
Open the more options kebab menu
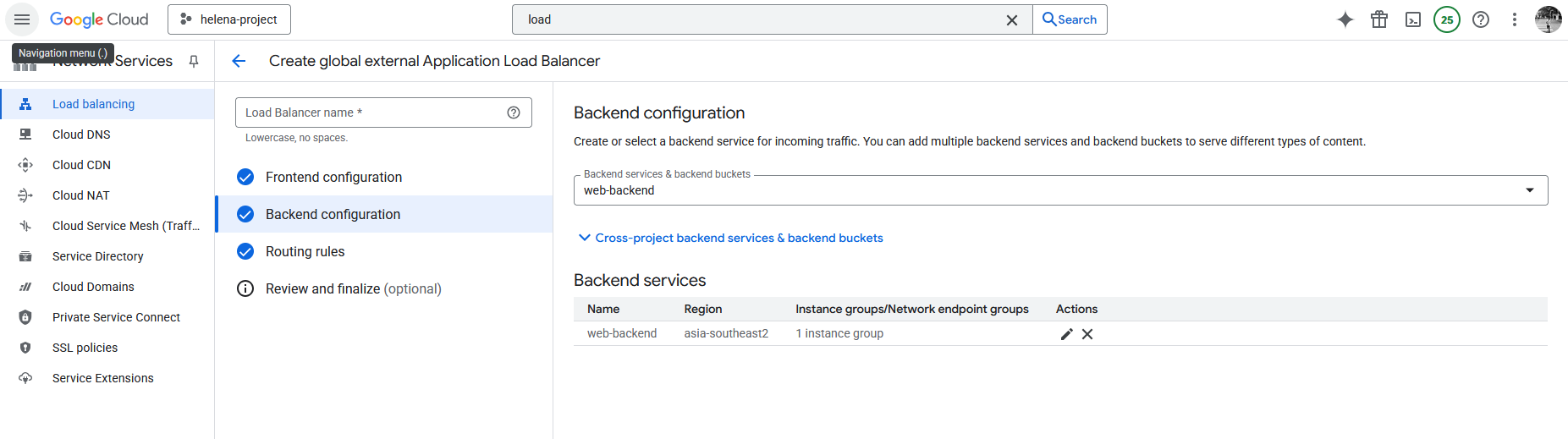coord(1515,19)
